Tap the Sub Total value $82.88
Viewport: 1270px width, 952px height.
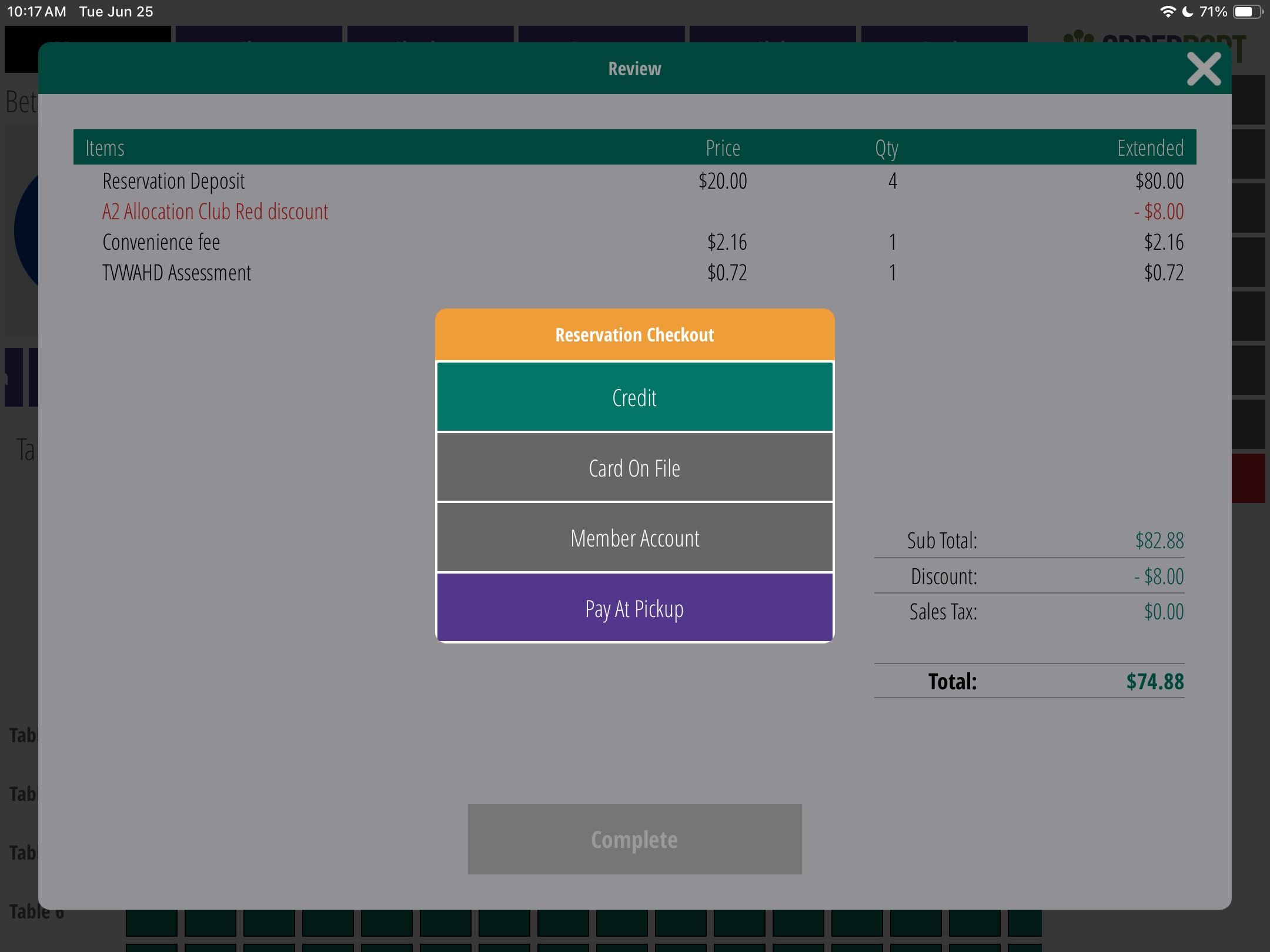[1159, 540]
